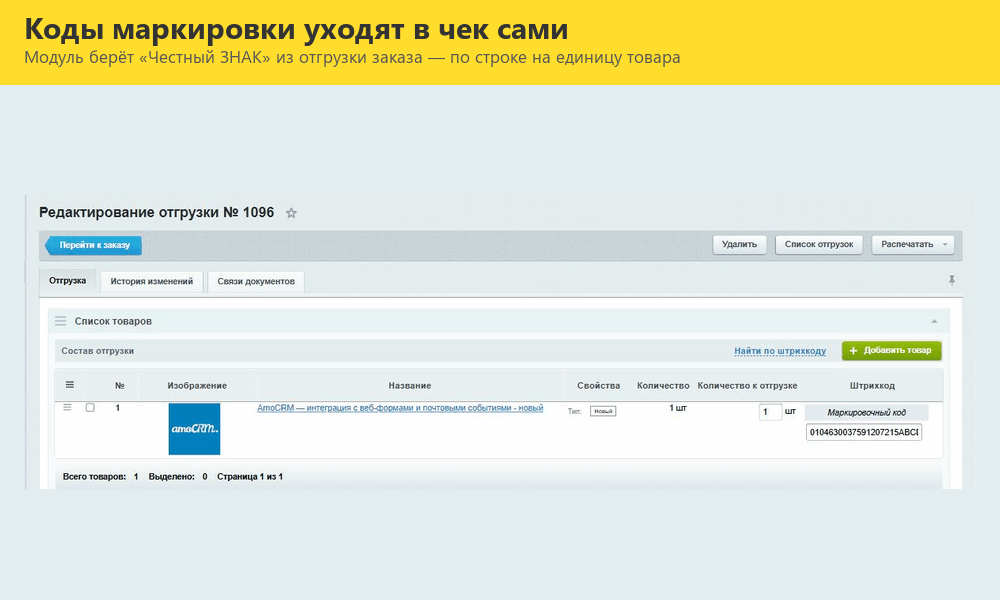Add shipment 1096 to favorites star
Image resolution: width=1000 pixels, height=600 pixels.
291,213
